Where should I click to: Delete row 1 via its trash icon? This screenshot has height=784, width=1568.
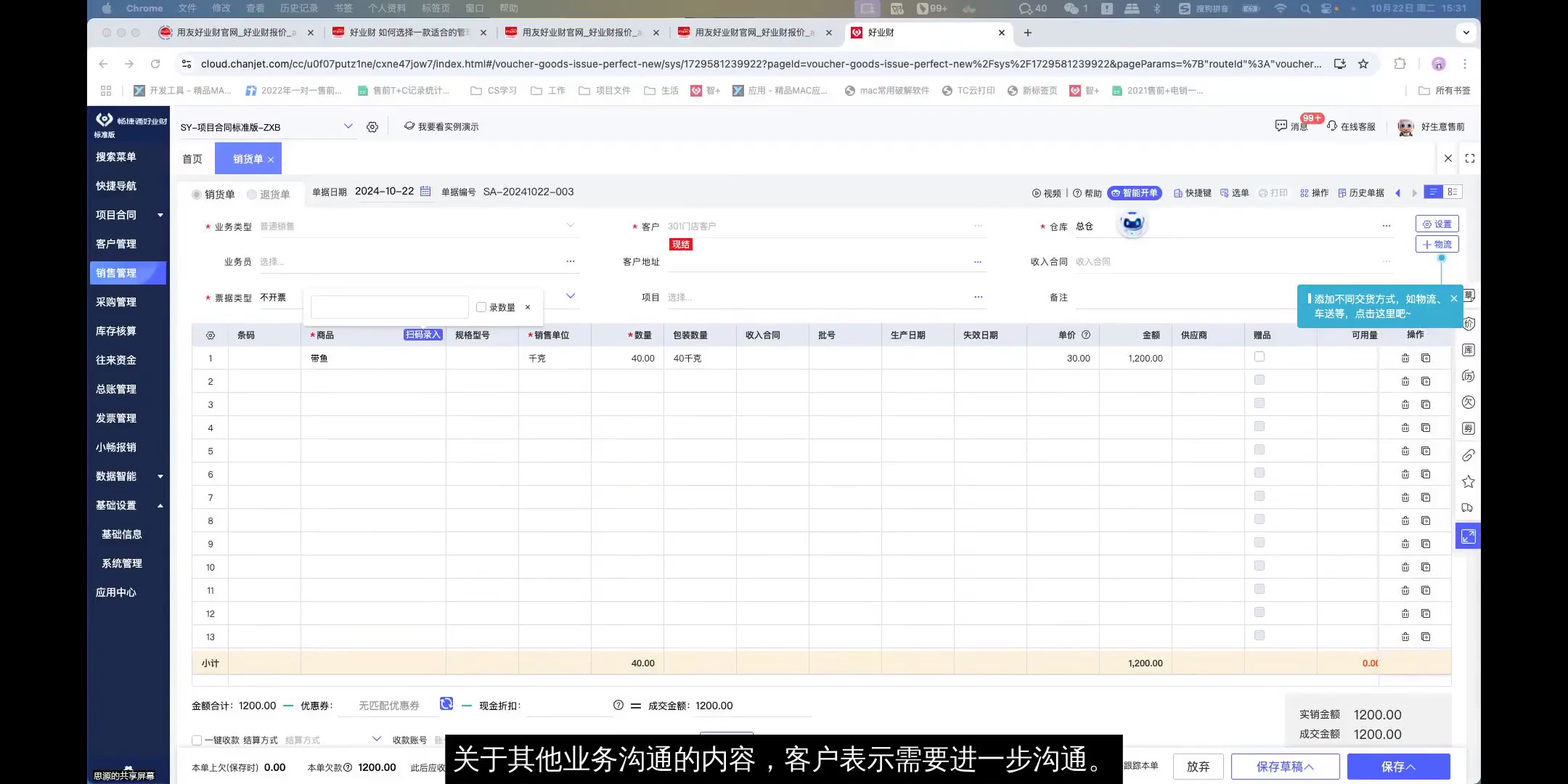1405,358
